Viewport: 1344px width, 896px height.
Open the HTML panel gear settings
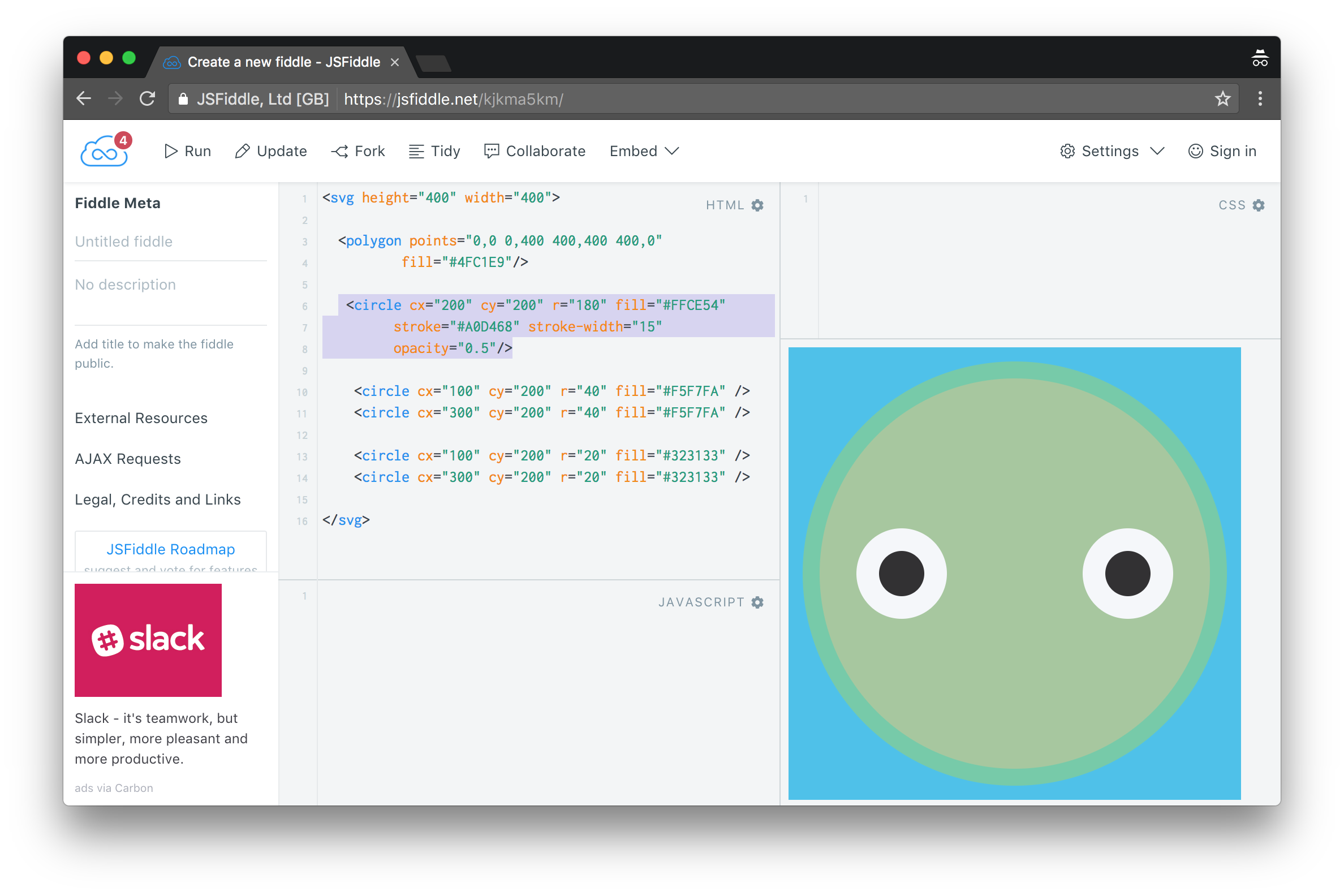click(757, 206)
